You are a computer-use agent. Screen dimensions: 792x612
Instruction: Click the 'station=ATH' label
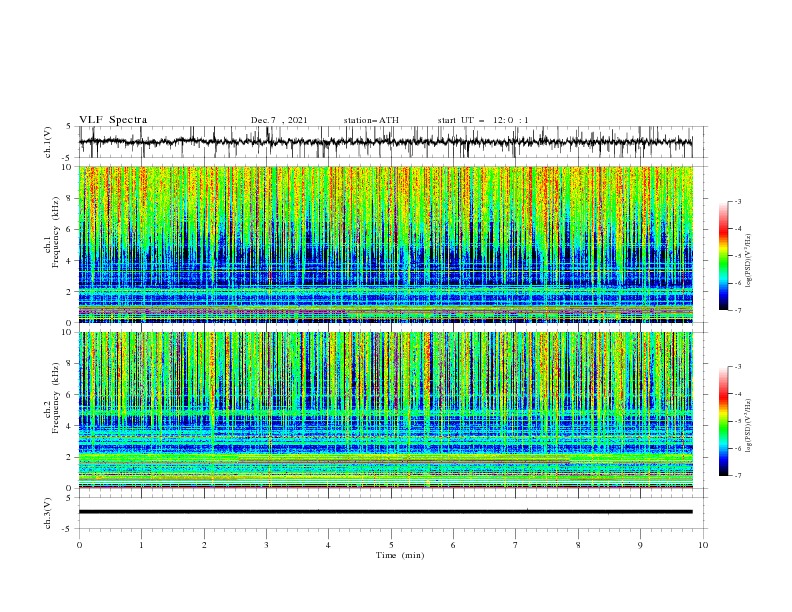[371, 120]
